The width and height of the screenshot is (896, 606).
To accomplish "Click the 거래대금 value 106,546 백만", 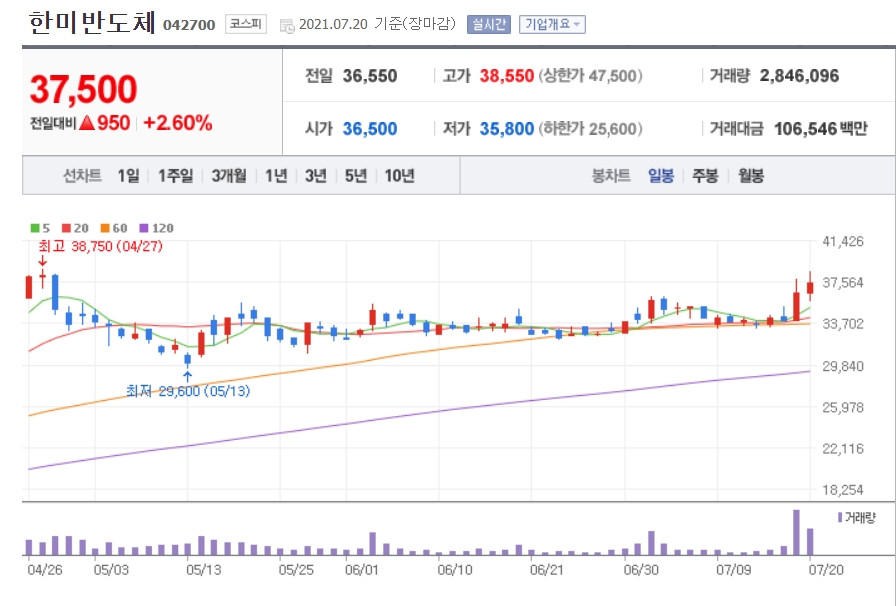I will click(821, 129).
